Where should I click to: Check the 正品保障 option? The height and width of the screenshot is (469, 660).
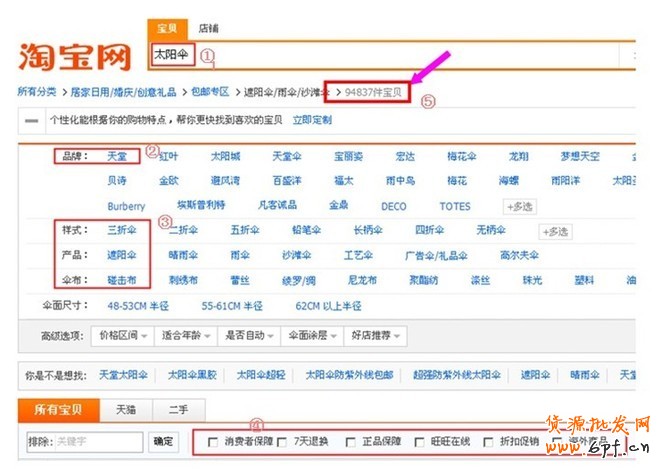[x=349, y=441]
